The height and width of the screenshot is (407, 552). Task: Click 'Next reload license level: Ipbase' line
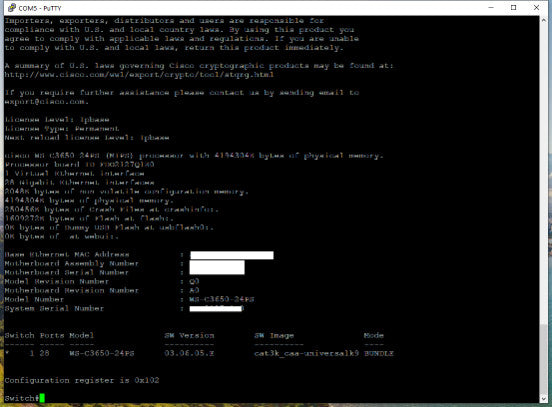point(87,138)
